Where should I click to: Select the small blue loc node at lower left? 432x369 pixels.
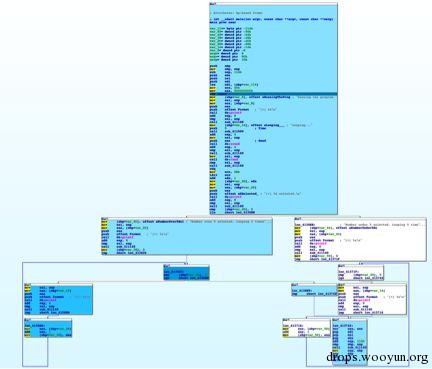click(48, 328)
